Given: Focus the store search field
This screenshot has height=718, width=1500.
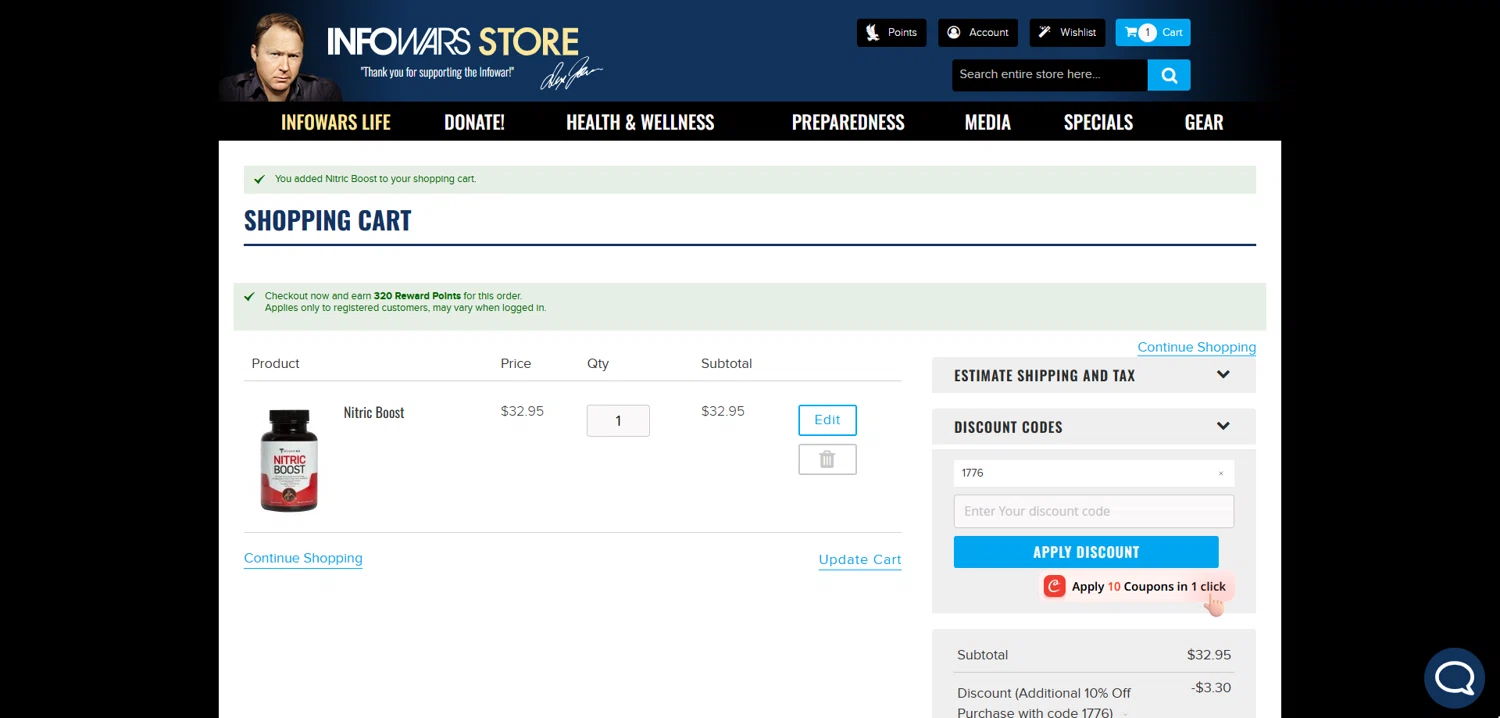Looking at the screenshot, I should coord(1049,75).
